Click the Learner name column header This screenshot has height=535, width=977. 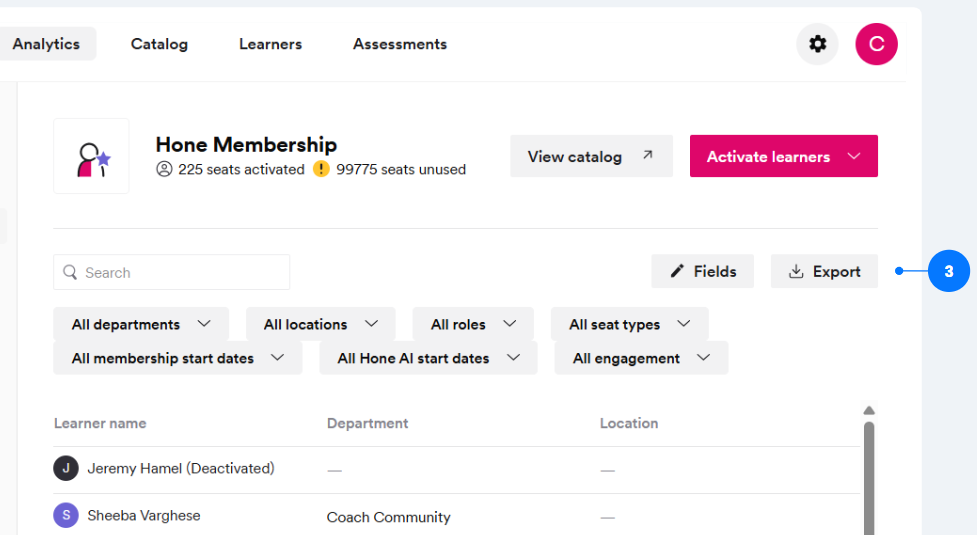100,424
